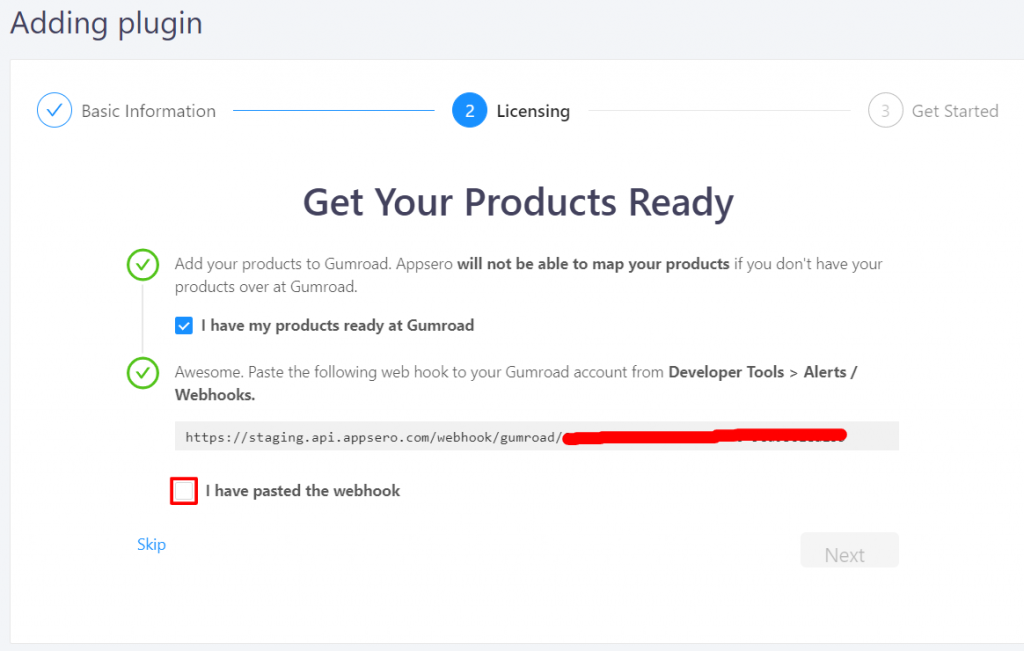Uncheck I have my products ready checkbox
1024x651 pixels.
(x=184, y=325)
